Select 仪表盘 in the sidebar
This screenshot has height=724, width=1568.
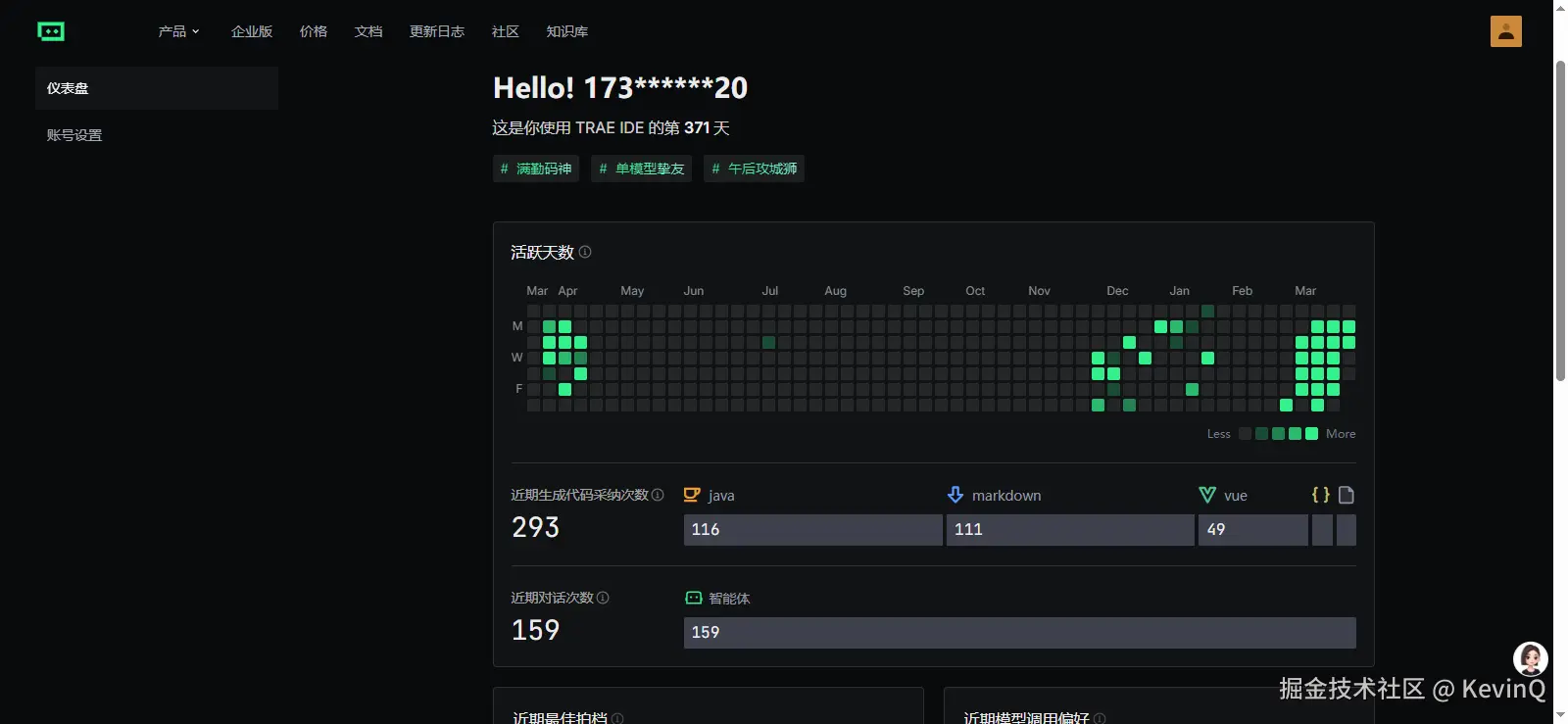point(68,88)
